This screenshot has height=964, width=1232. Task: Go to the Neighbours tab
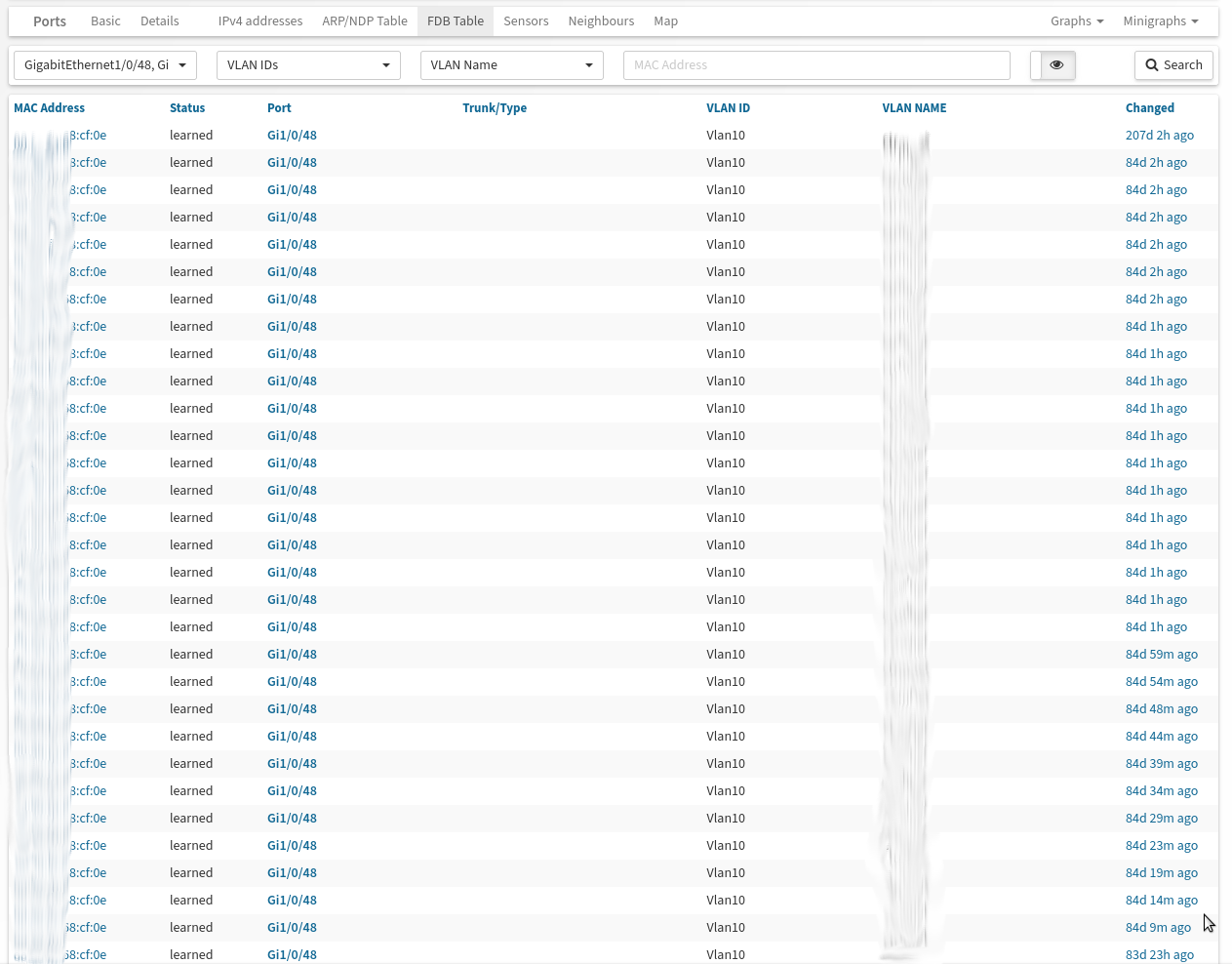[601, 21]
